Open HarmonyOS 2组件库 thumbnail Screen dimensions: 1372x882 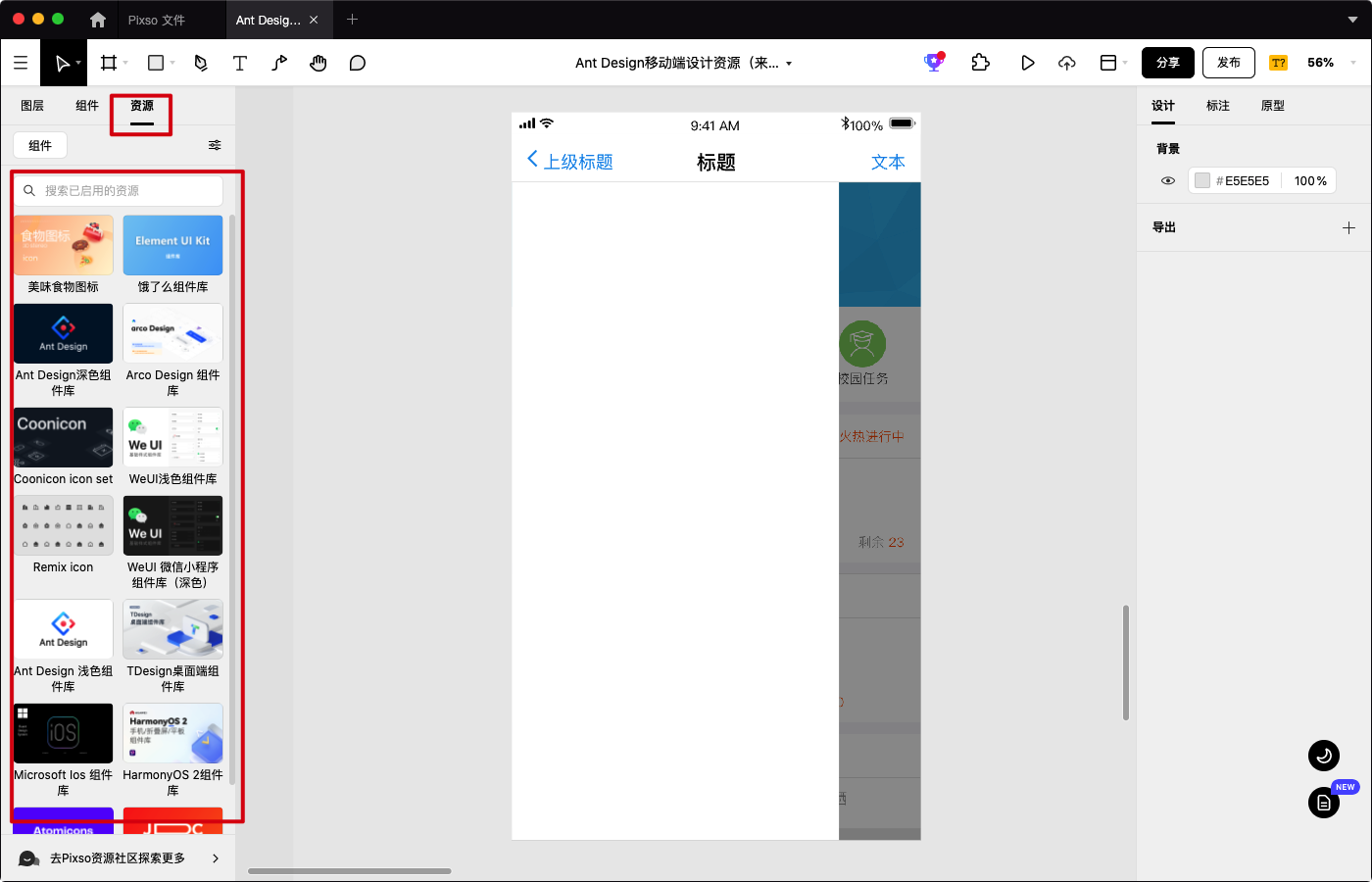pyautogui.click(x=172, y=733)
